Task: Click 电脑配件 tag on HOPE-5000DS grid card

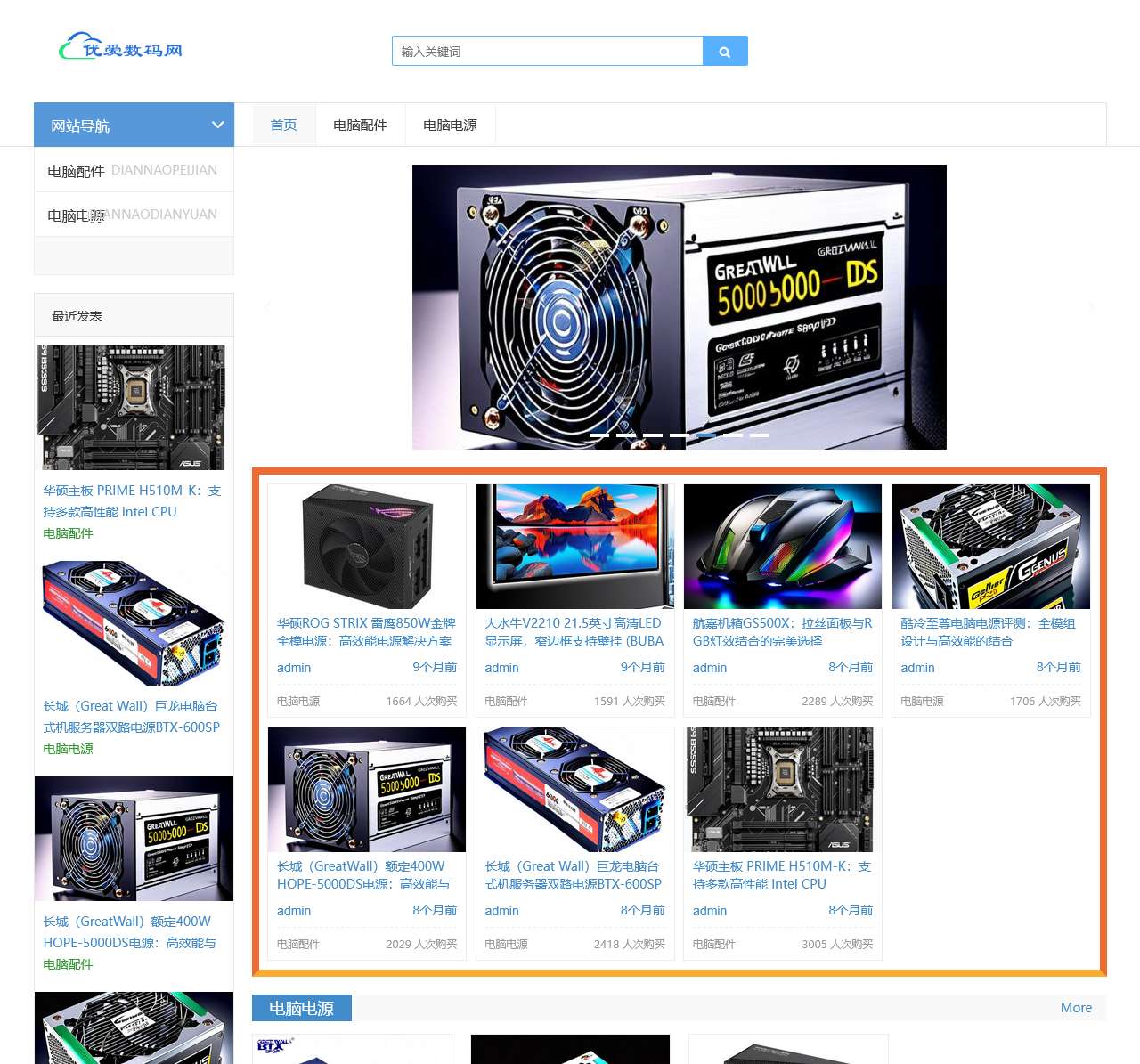Action: coord(298,945)
